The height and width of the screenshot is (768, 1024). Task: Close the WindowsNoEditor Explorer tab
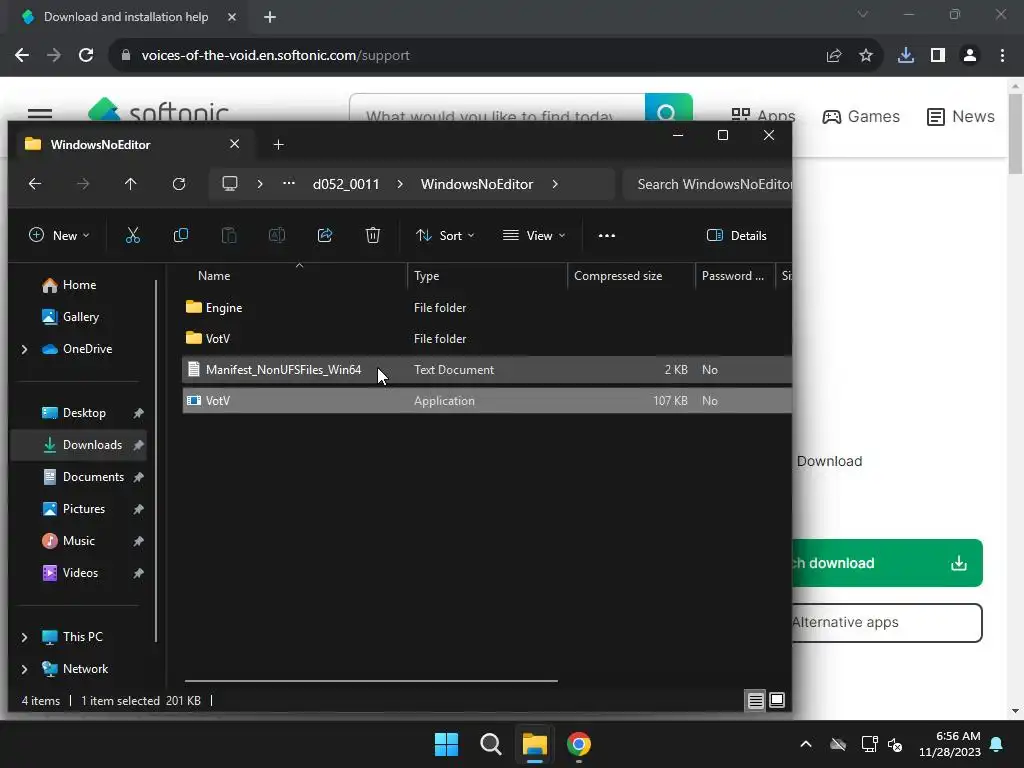[234, 144]
